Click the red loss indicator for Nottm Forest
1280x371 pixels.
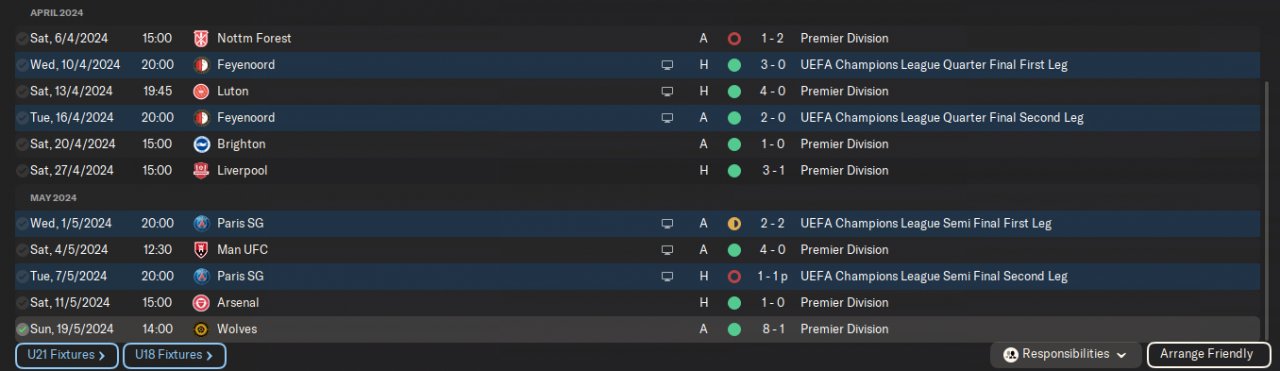(x=734, y=39)
